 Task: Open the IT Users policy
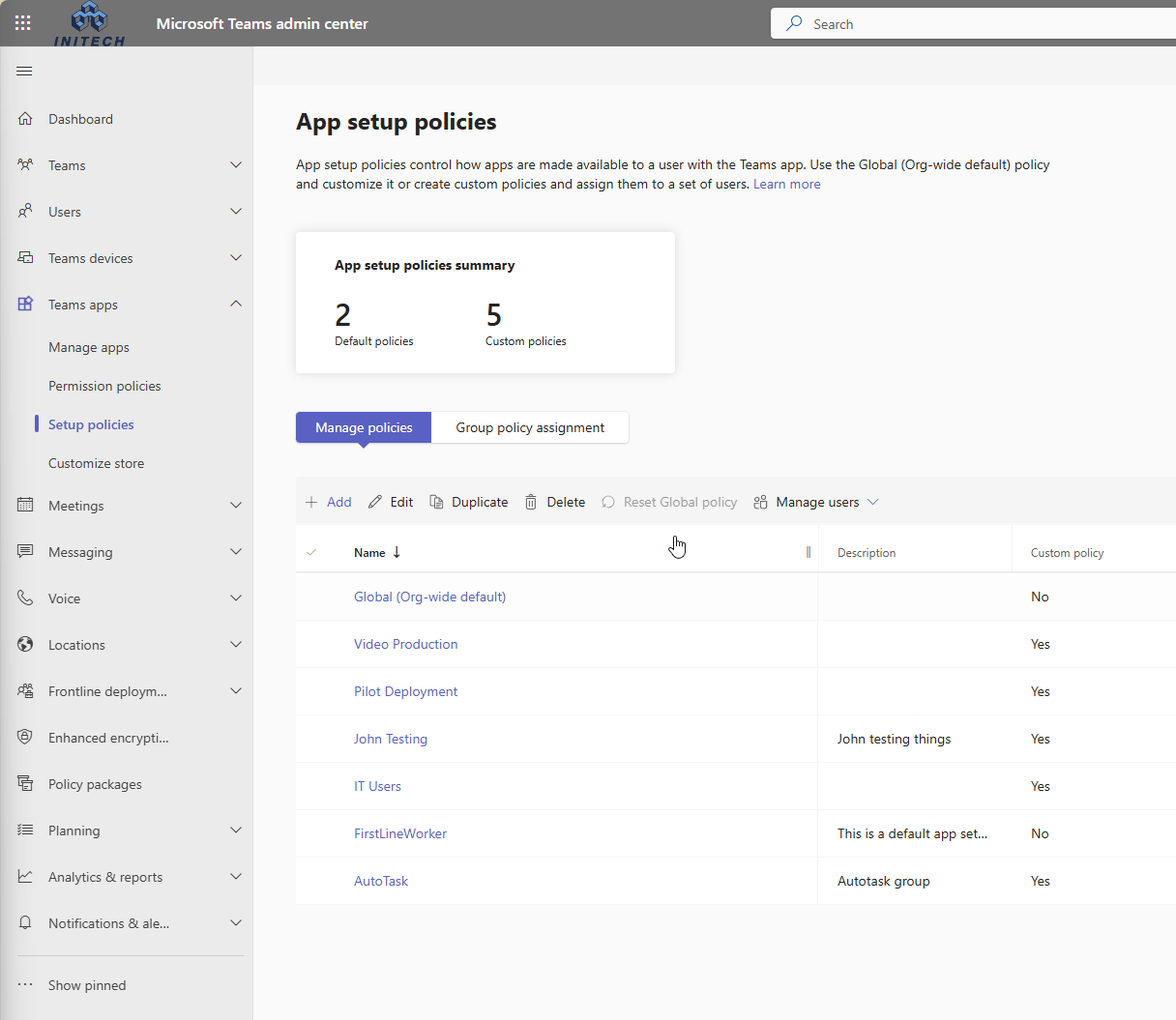(377, 786)
